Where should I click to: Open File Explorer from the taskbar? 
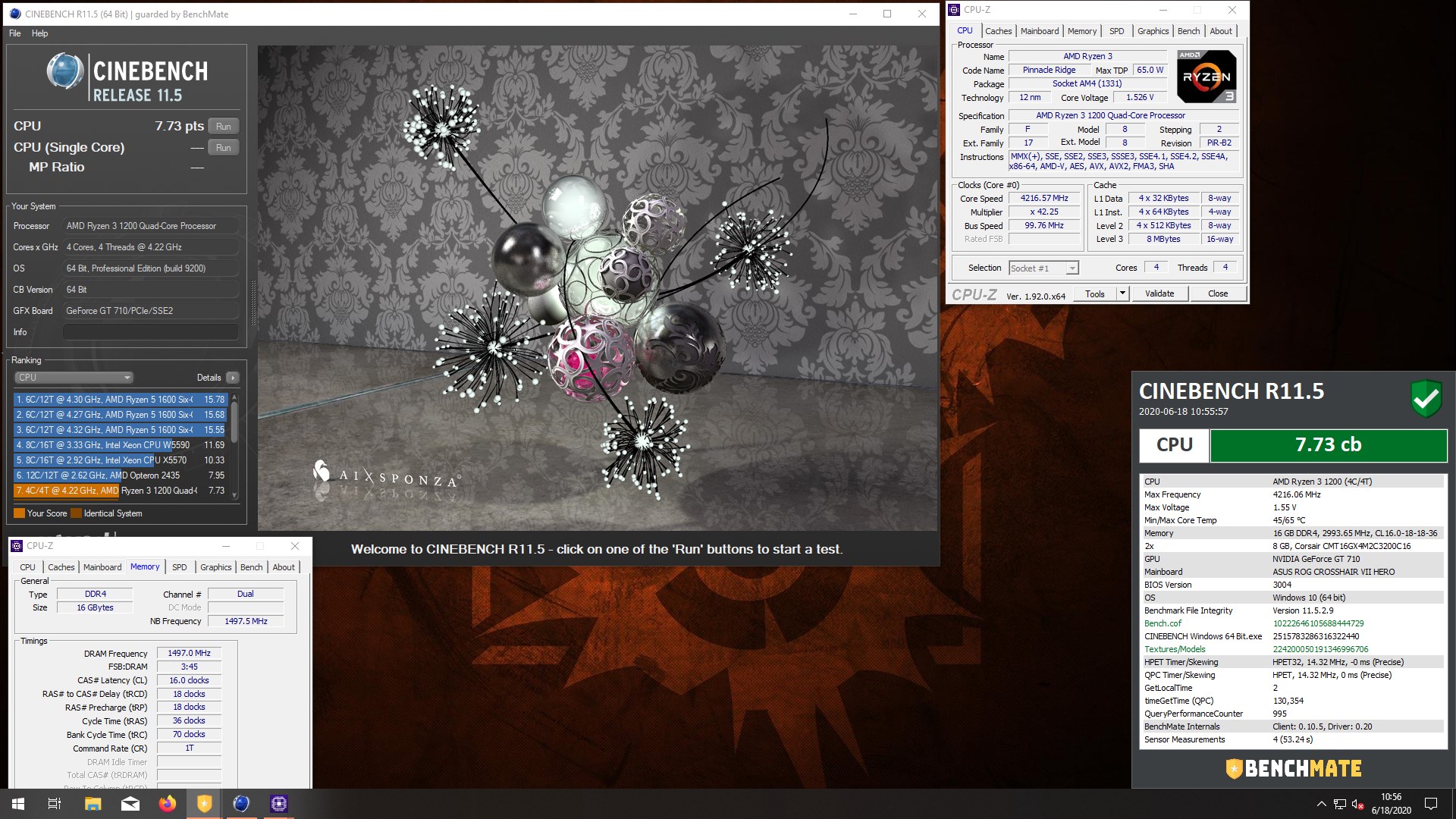[93, 804]
